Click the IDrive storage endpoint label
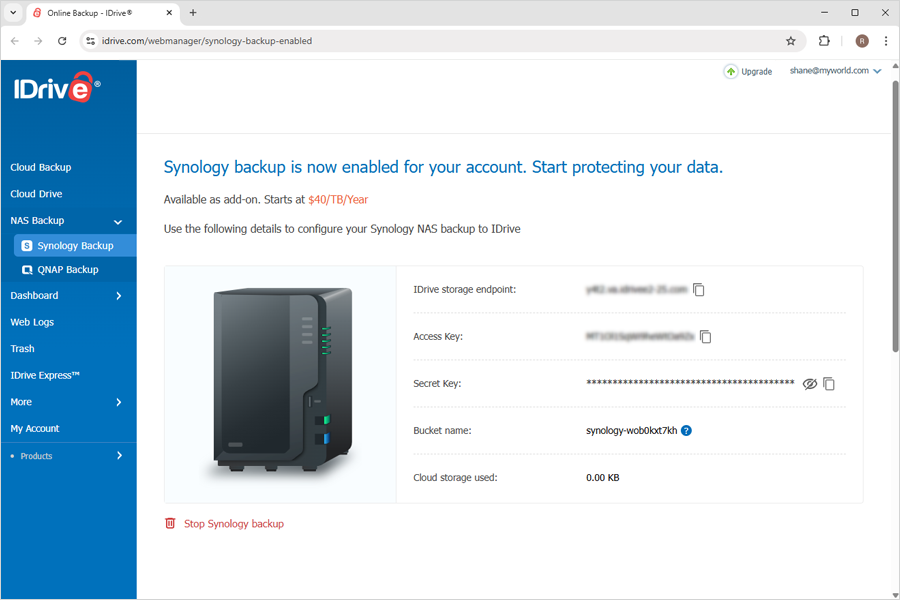The image size is (900, 600). (x=464, y=289)
